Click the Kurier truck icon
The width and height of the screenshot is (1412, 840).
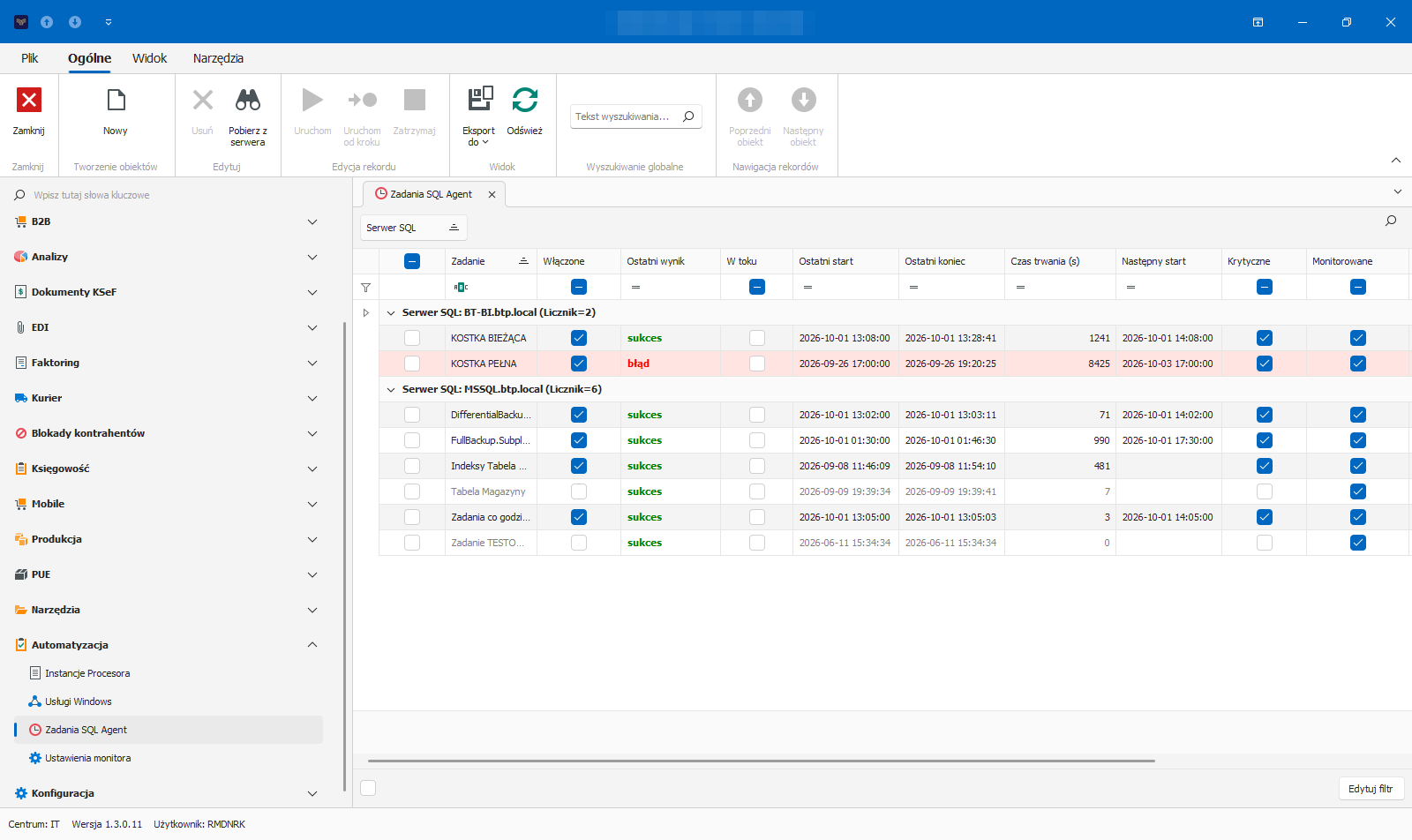tap(21, 398)
